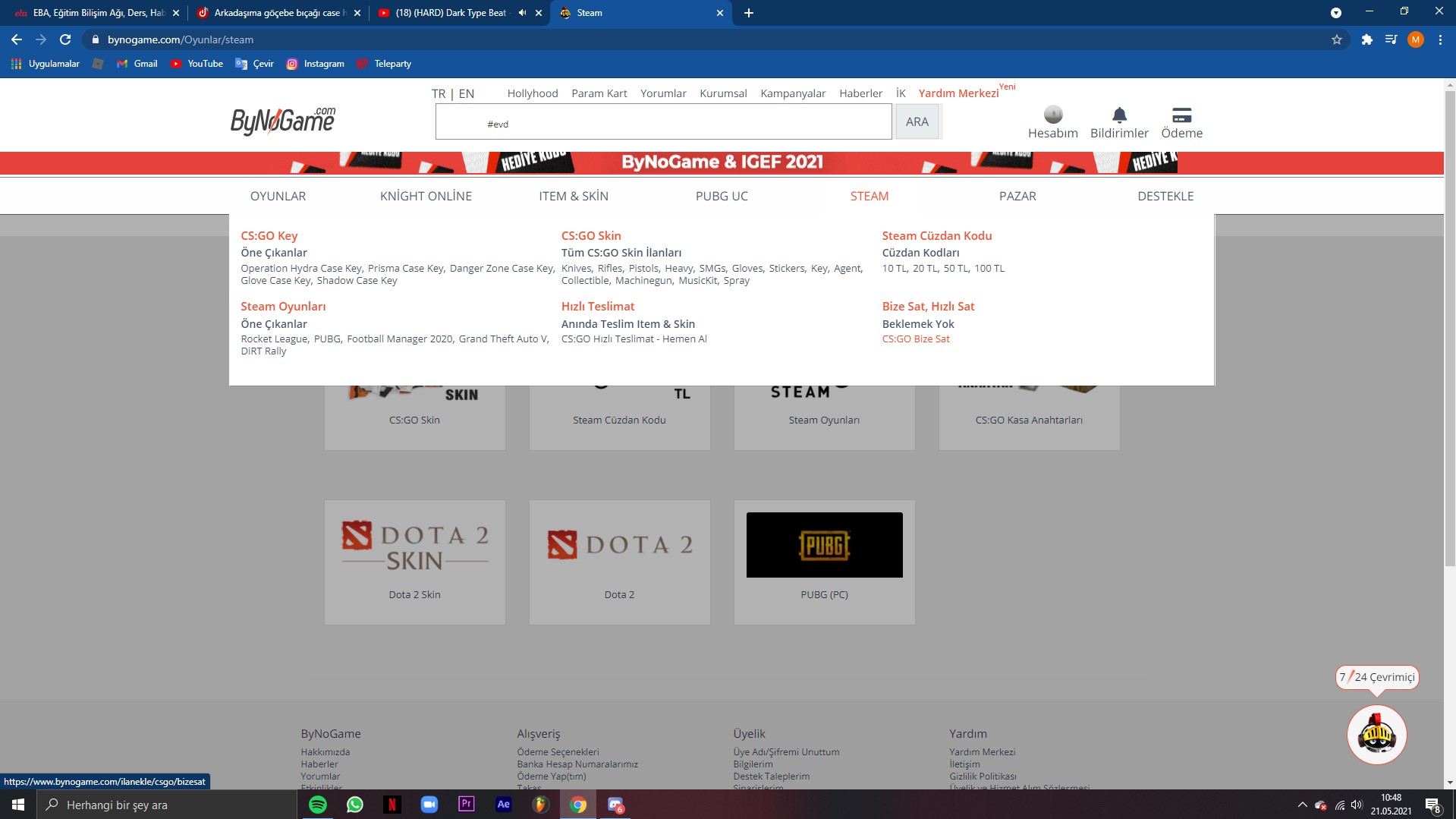1456x819 pixels.
Task: Open the PAZAR menu
Action: pos(1017,196)
